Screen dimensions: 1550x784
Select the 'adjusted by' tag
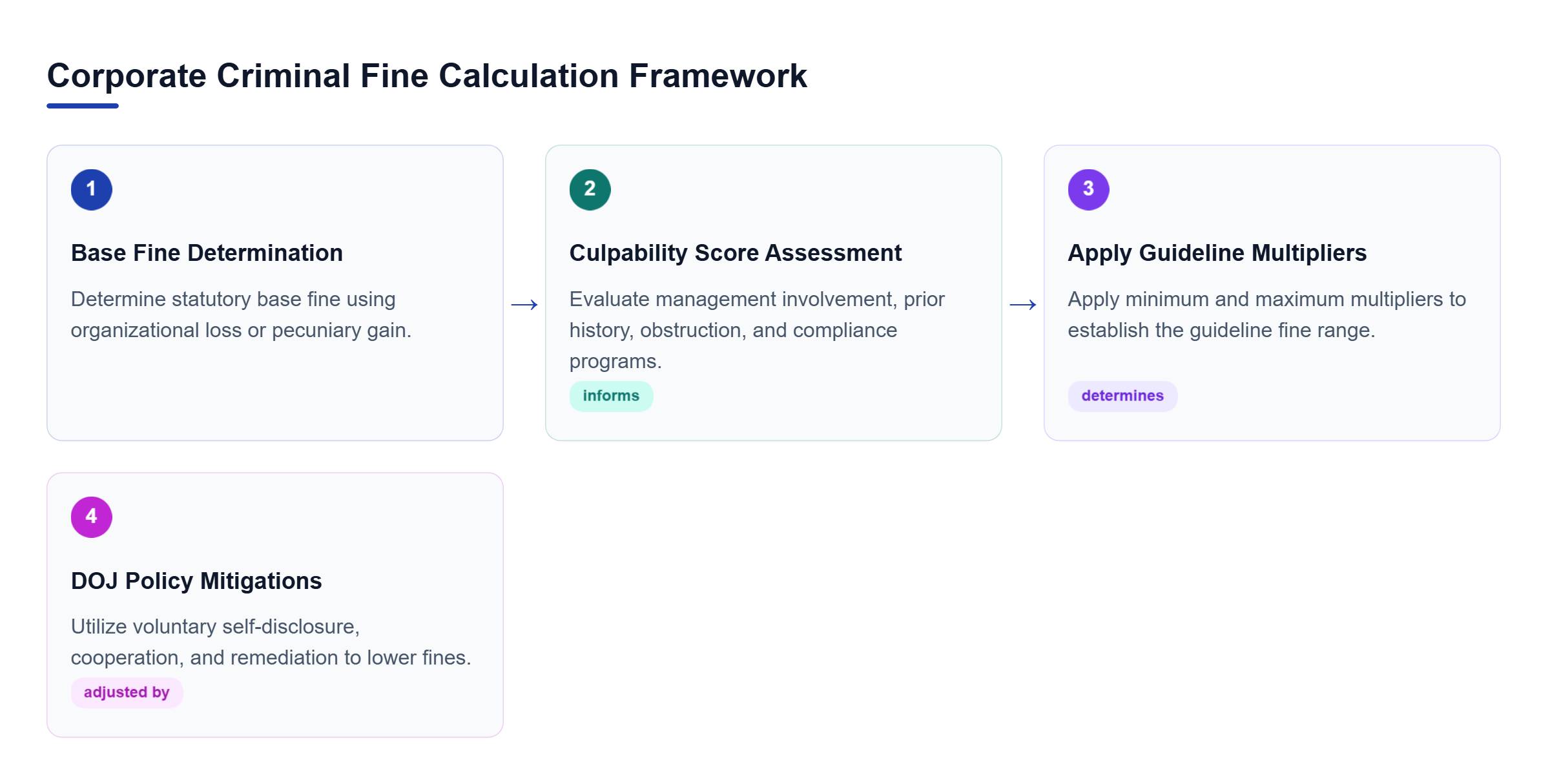pyautogui.click(x=127, y=692)
